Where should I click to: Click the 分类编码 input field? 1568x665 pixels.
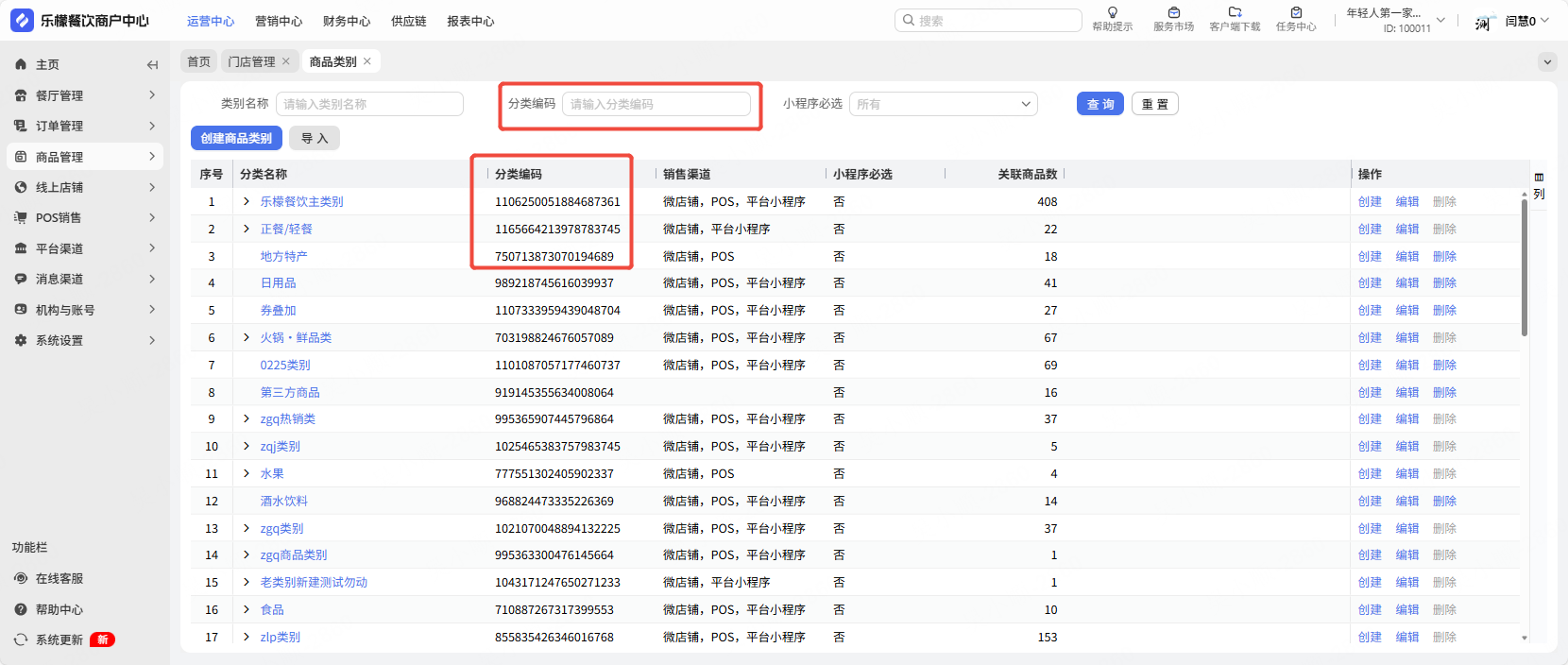pyautogui.click(x=656, y=104)
